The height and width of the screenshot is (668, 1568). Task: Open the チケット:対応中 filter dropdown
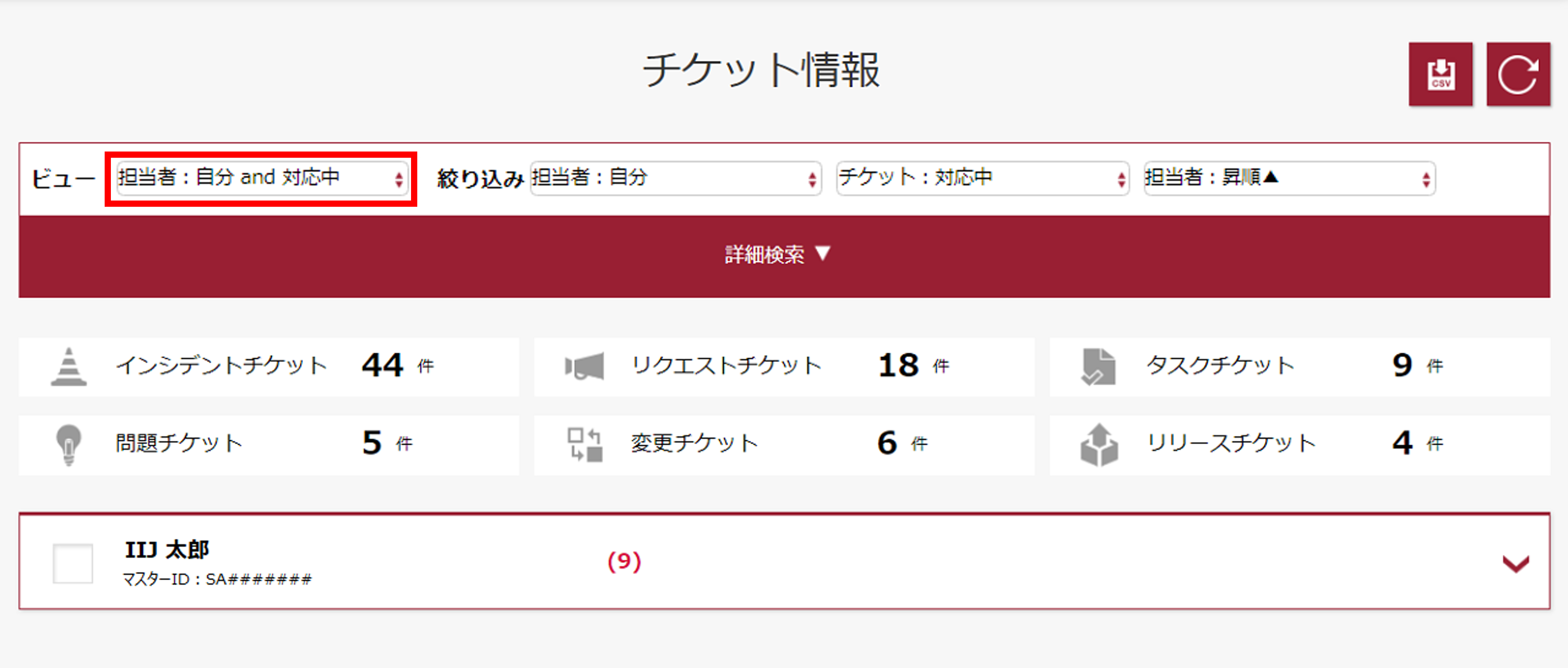pyautogui.click(x=983, y=178)
